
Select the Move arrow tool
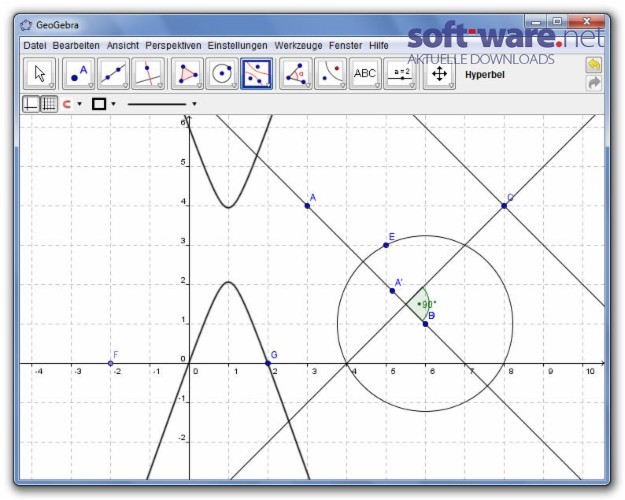point(39,74)
